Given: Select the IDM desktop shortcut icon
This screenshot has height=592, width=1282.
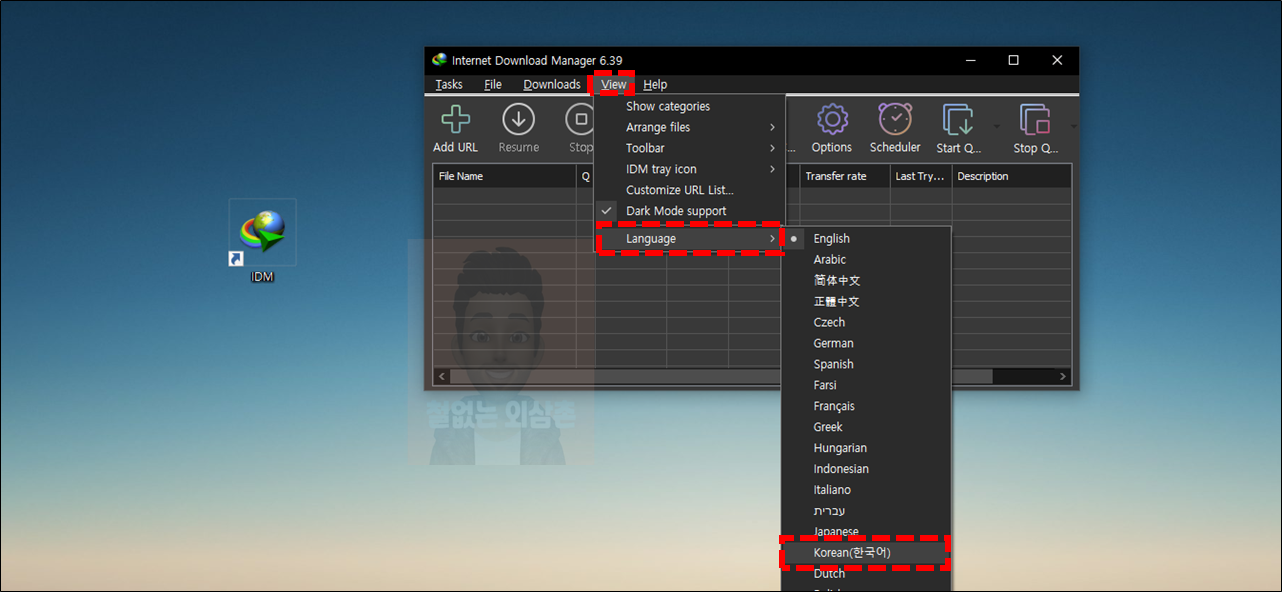Looking at the screenshot, I should [x=262, y=241].
